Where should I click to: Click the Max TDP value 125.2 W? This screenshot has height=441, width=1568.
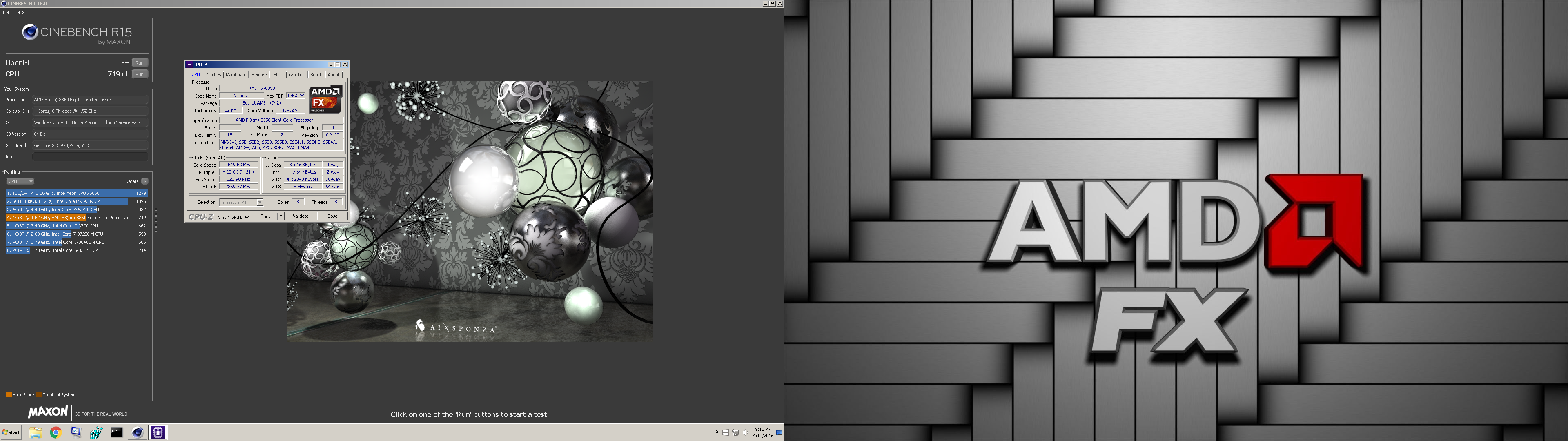(295, 96)
